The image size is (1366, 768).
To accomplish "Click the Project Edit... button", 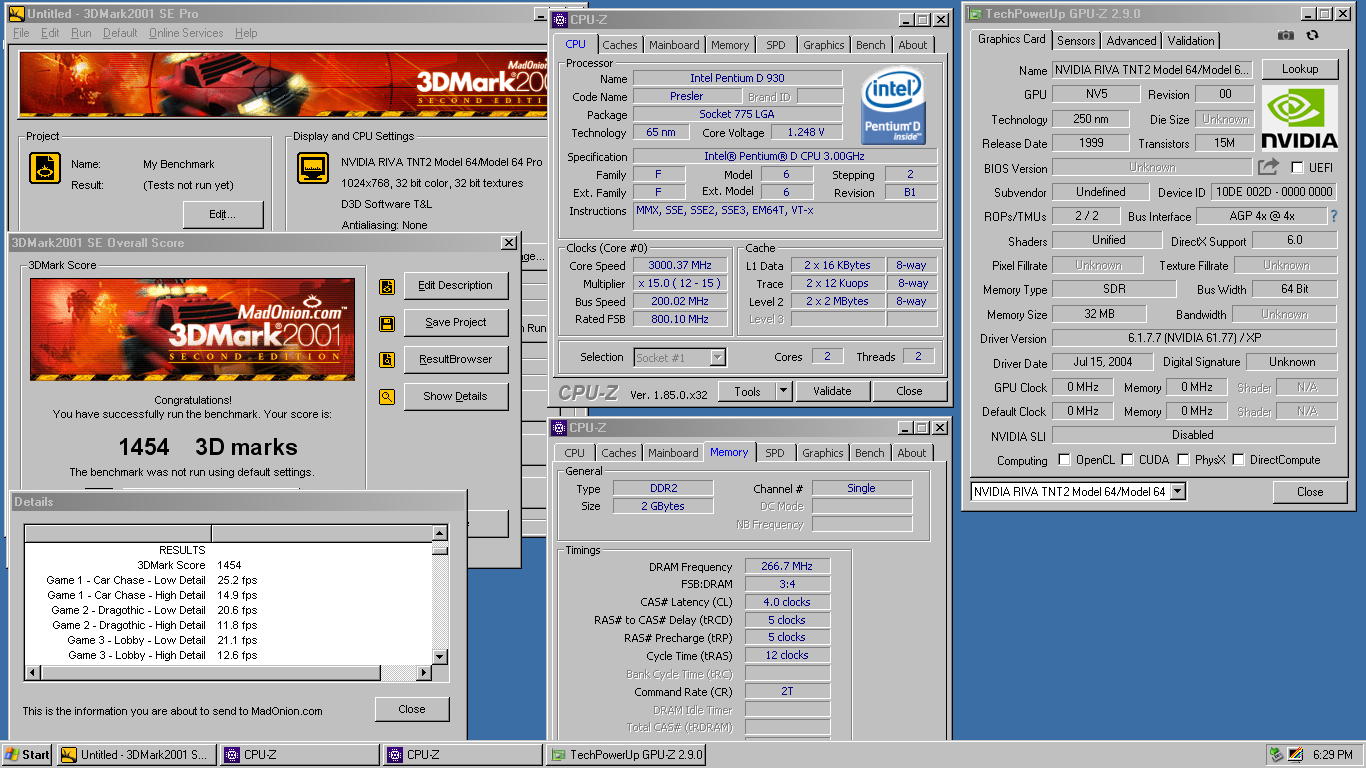I will point(222,214).
